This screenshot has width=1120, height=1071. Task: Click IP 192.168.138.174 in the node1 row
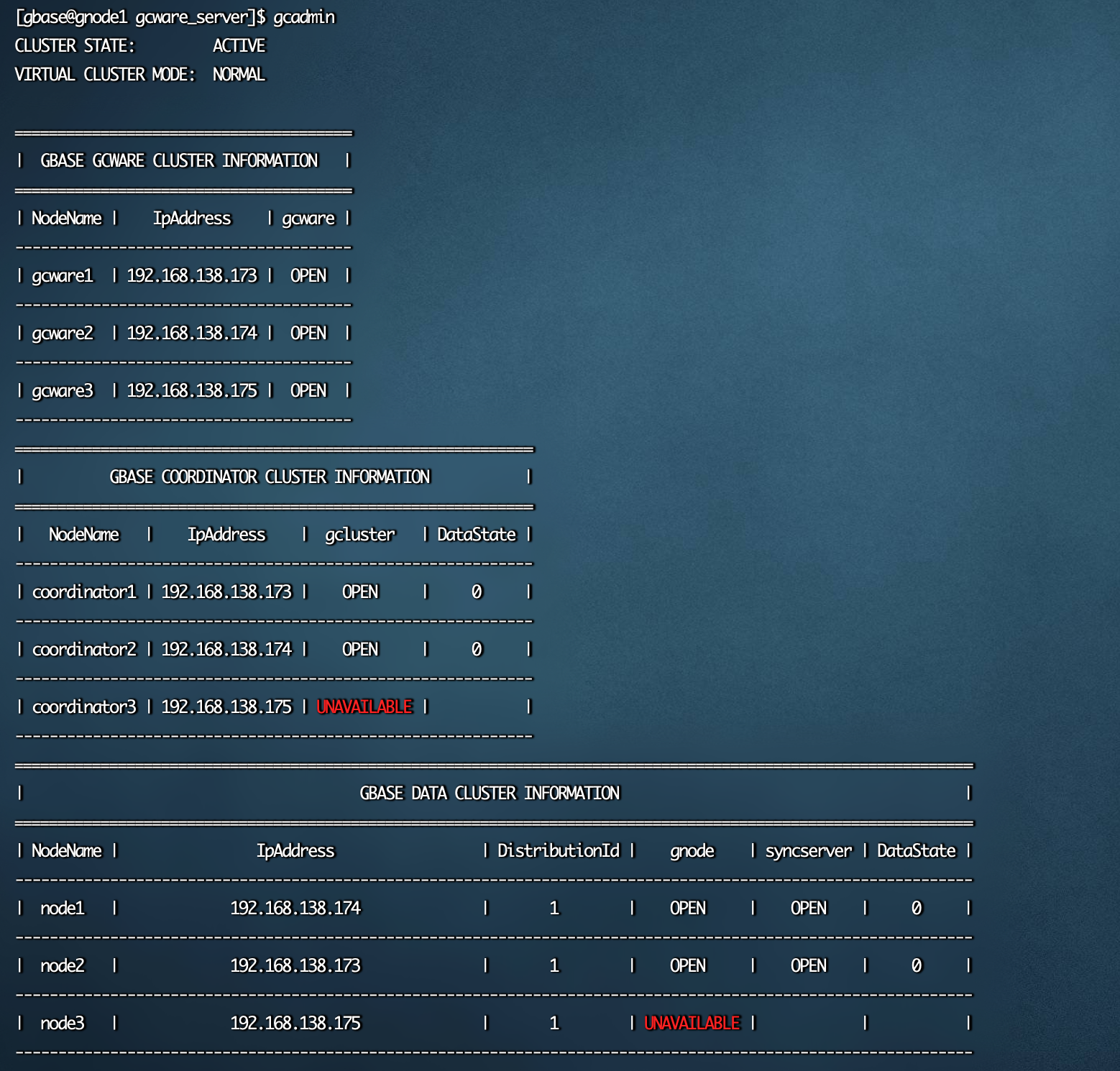[295, 909]
